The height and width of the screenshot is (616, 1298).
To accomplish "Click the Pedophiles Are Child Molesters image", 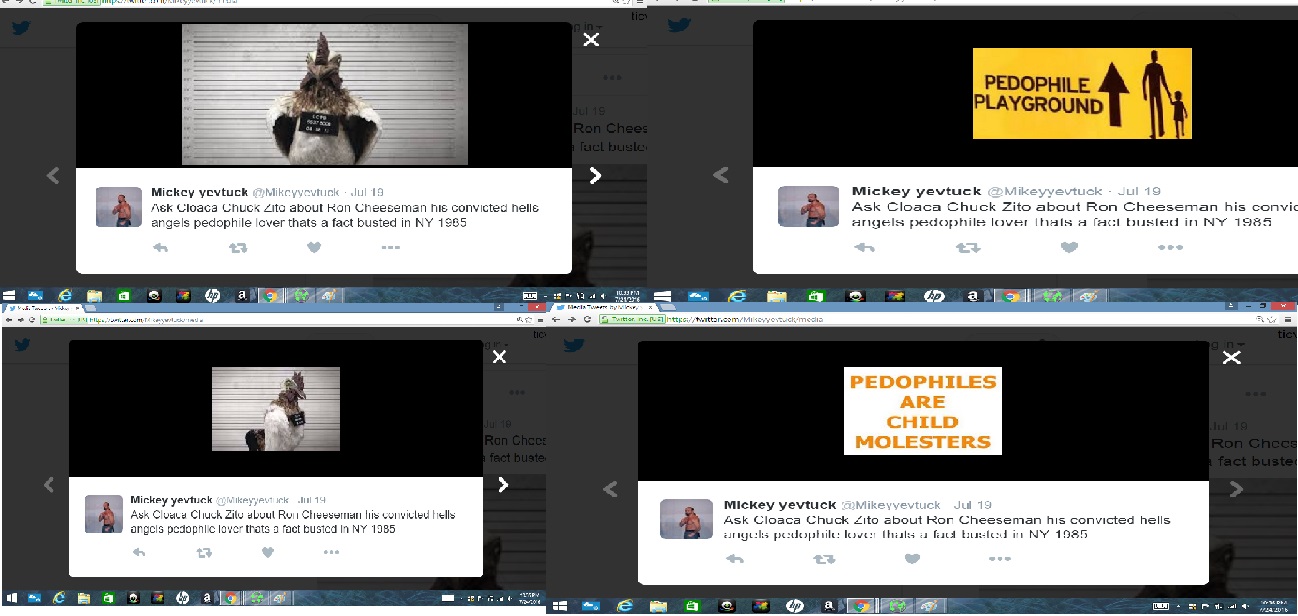I will [x=922, y=411].
